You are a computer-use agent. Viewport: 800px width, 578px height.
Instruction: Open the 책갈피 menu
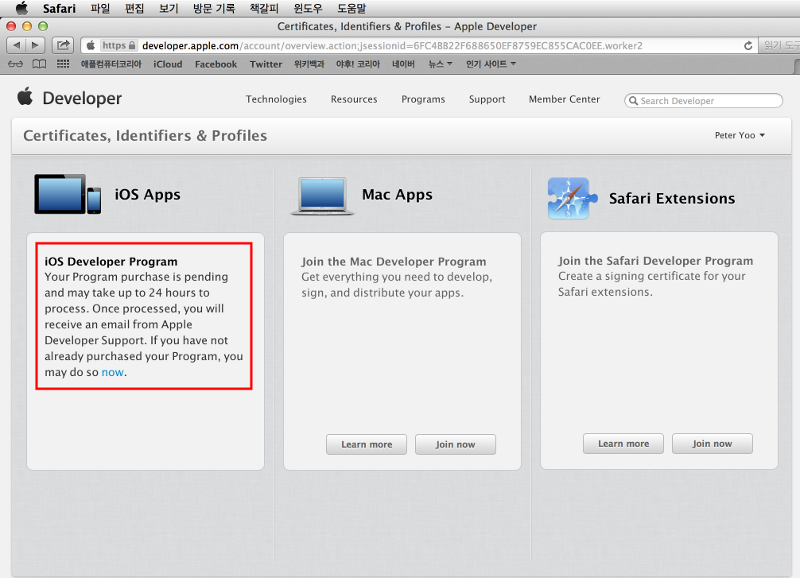coord(264,8)
